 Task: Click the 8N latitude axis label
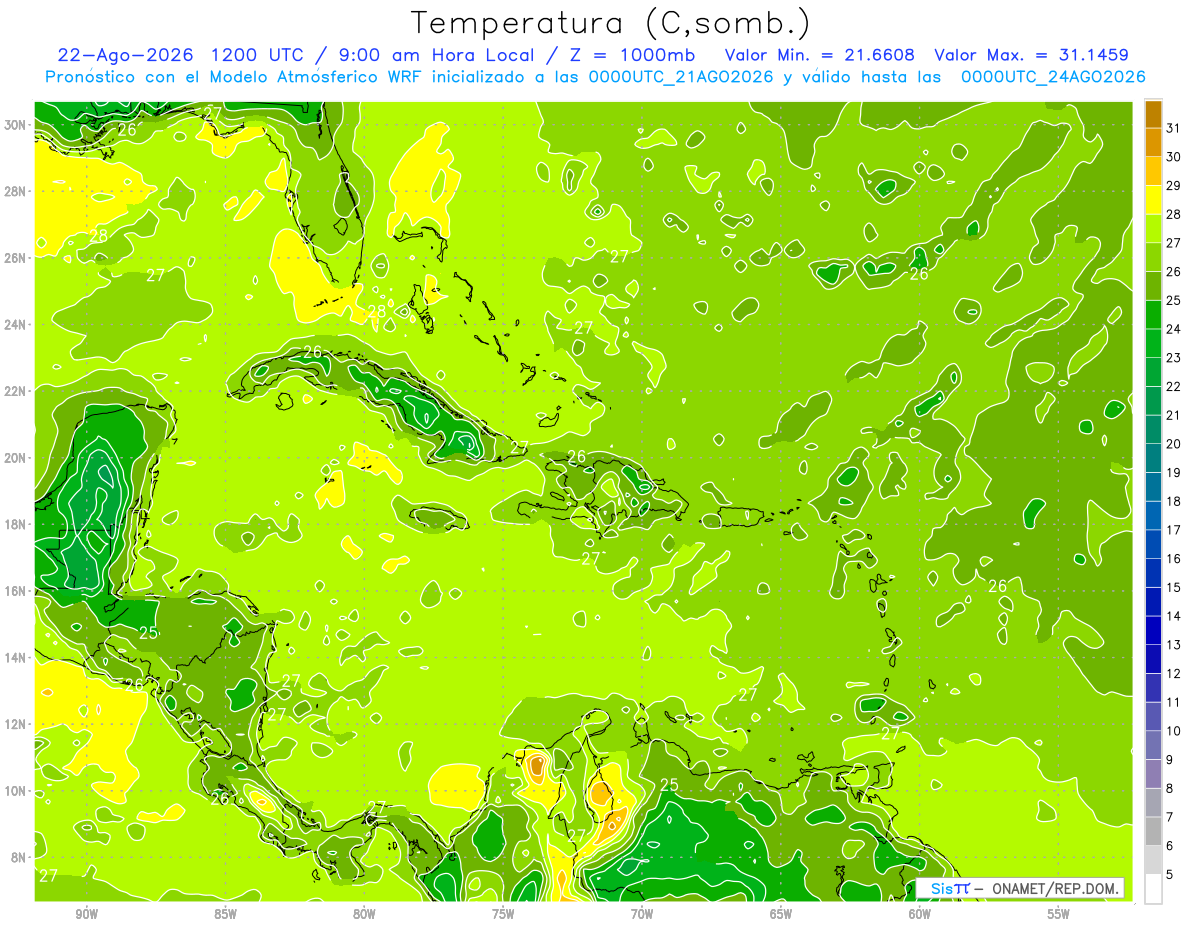pos(18,857)
